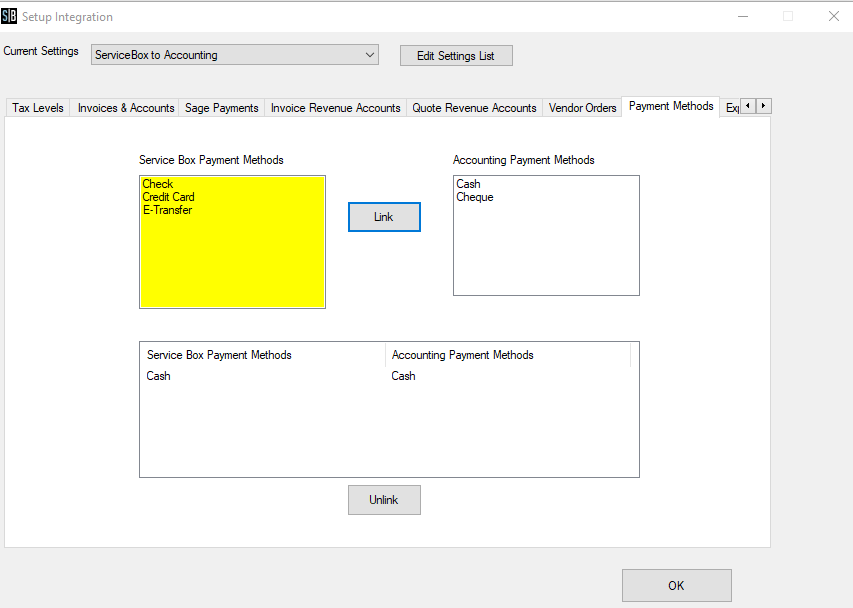The width and height of the screenshot is (853, 608).
Task: Click Service Box Payment Methods column header
Action: click(263, 355)
